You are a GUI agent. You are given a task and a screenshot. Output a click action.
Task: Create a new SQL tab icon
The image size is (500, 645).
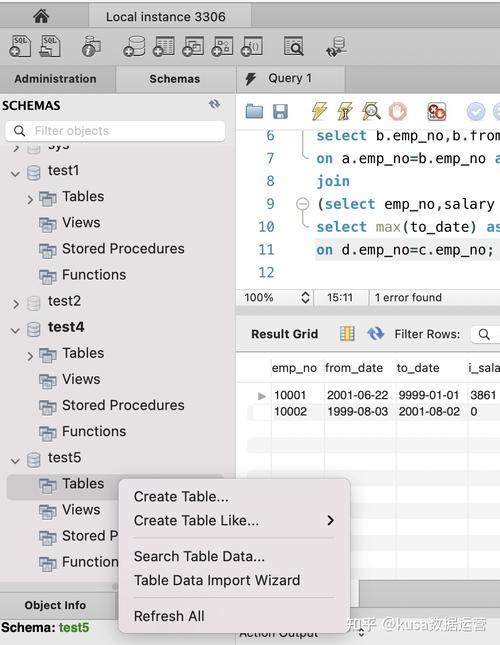click(x=21, y=46)
